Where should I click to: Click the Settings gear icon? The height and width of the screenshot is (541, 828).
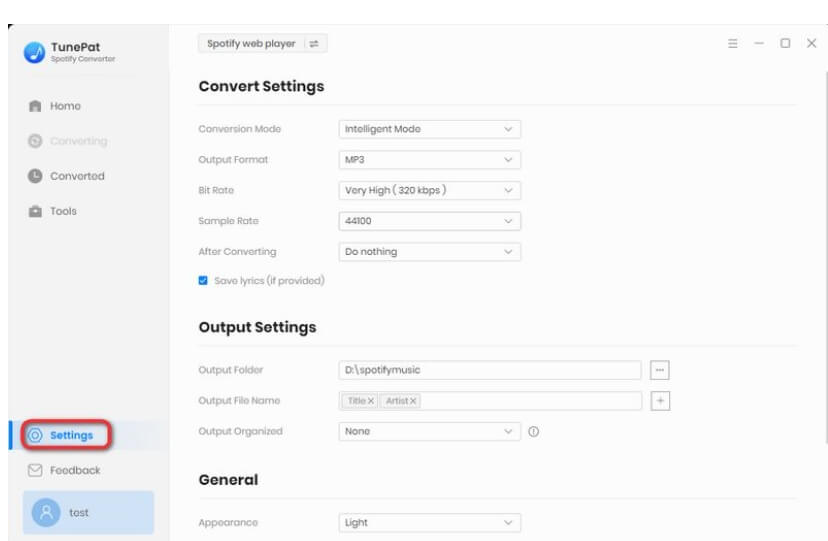pos(35,435)
